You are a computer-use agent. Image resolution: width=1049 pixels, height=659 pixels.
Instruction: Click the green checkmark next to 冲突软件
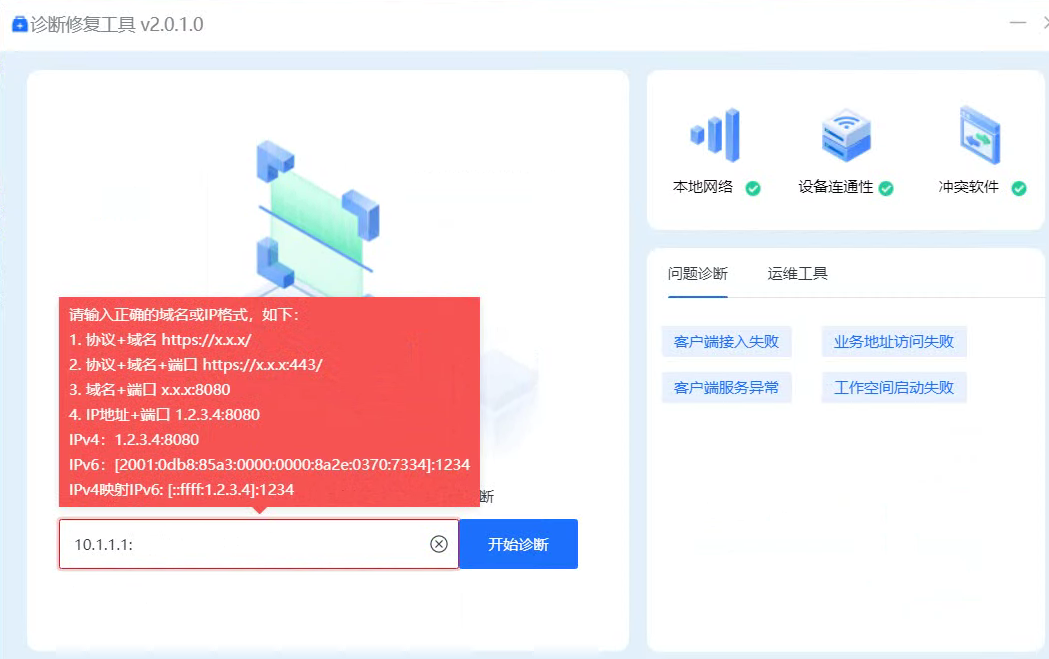tap(1019, 188)
